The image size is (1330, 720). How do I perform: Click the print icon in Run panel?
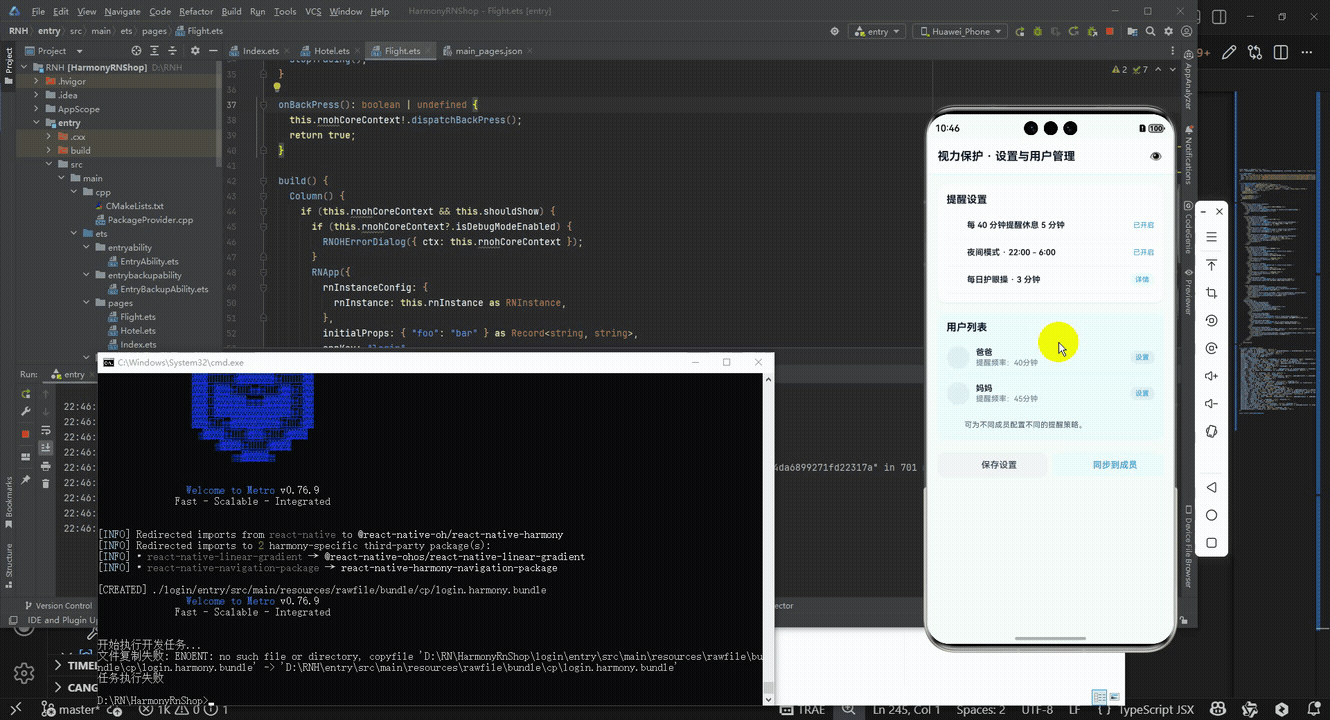coord(45,466)
